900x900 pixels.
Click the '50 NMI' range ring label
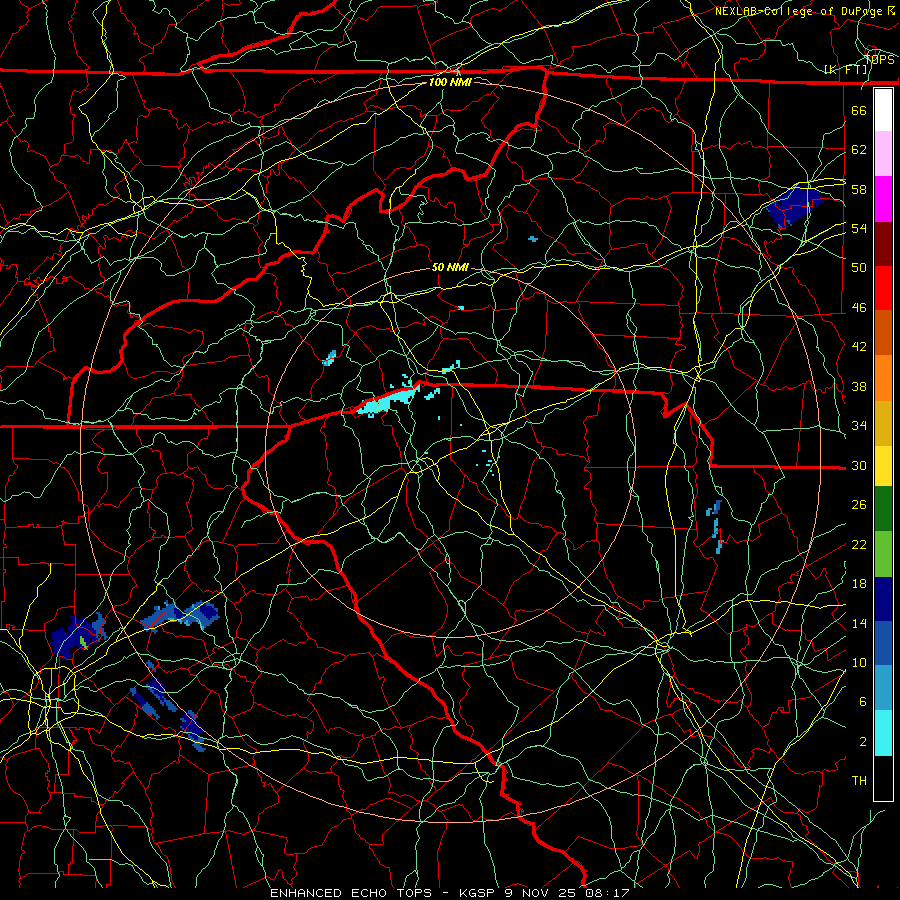click(x=450, y=267)
